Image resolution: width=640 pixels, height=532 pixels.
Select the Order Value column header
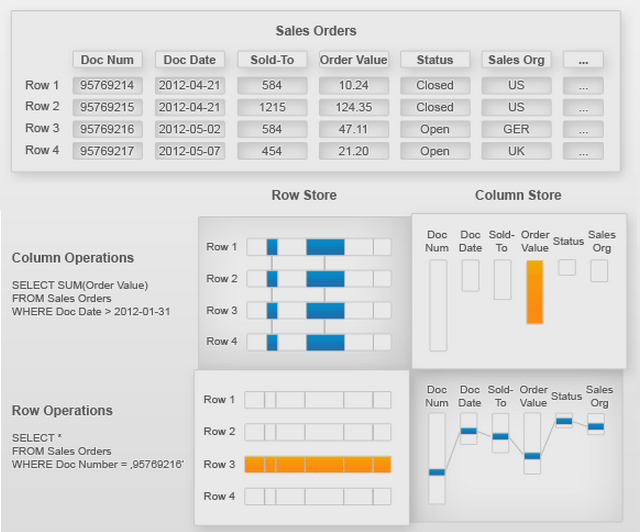353,60
